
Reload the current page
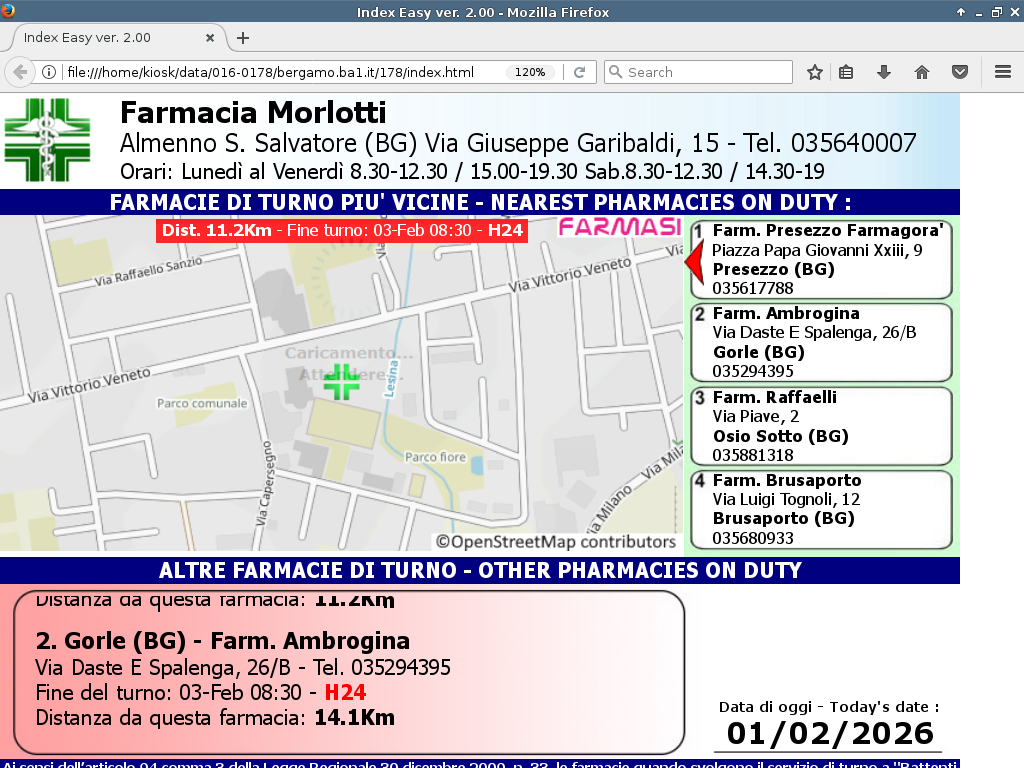pyautogui.click(x=579, y=72)
